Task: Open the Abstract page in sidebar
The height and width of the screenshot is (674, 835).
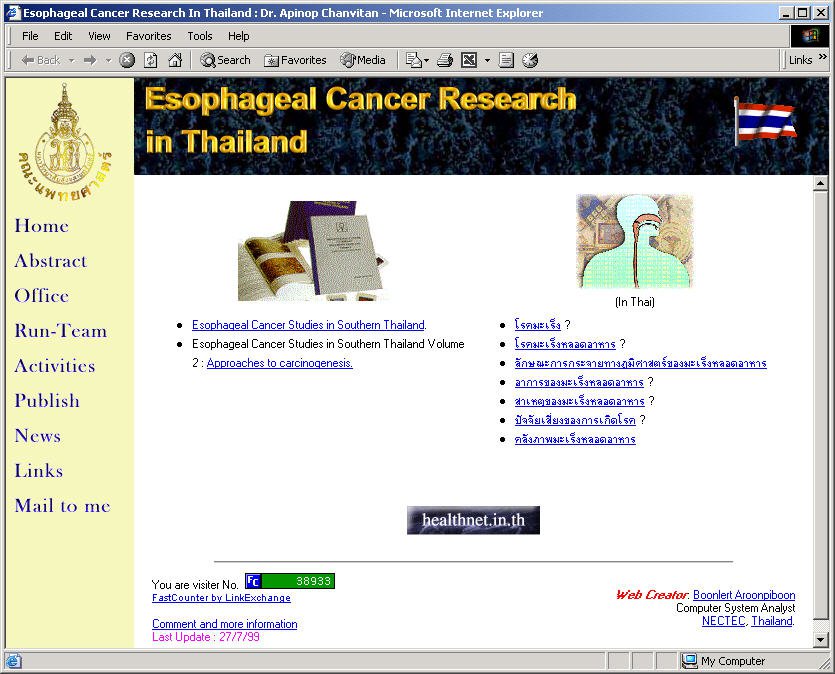Action: (x=50, y=261)
